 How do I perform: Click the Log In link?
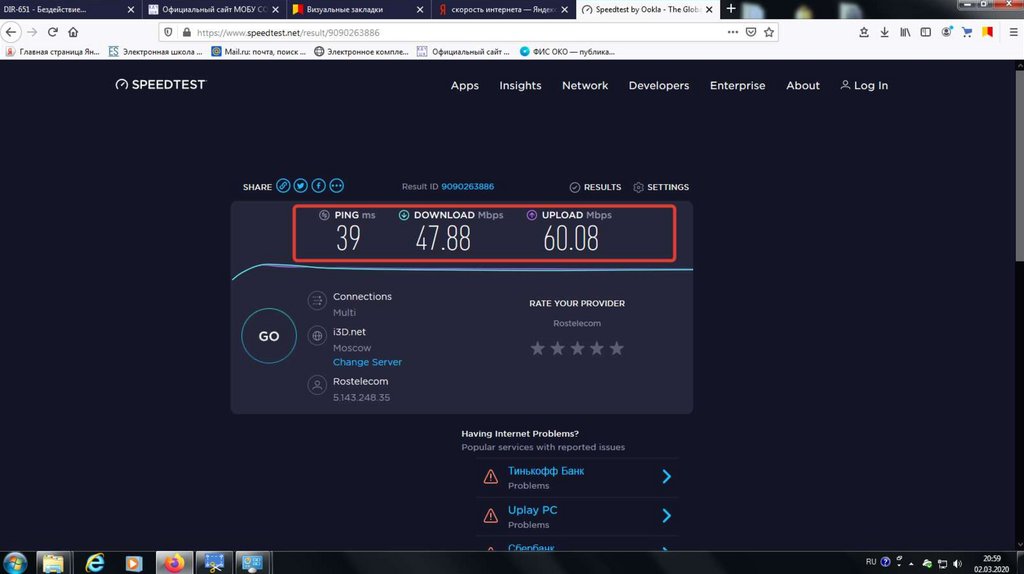864,86
